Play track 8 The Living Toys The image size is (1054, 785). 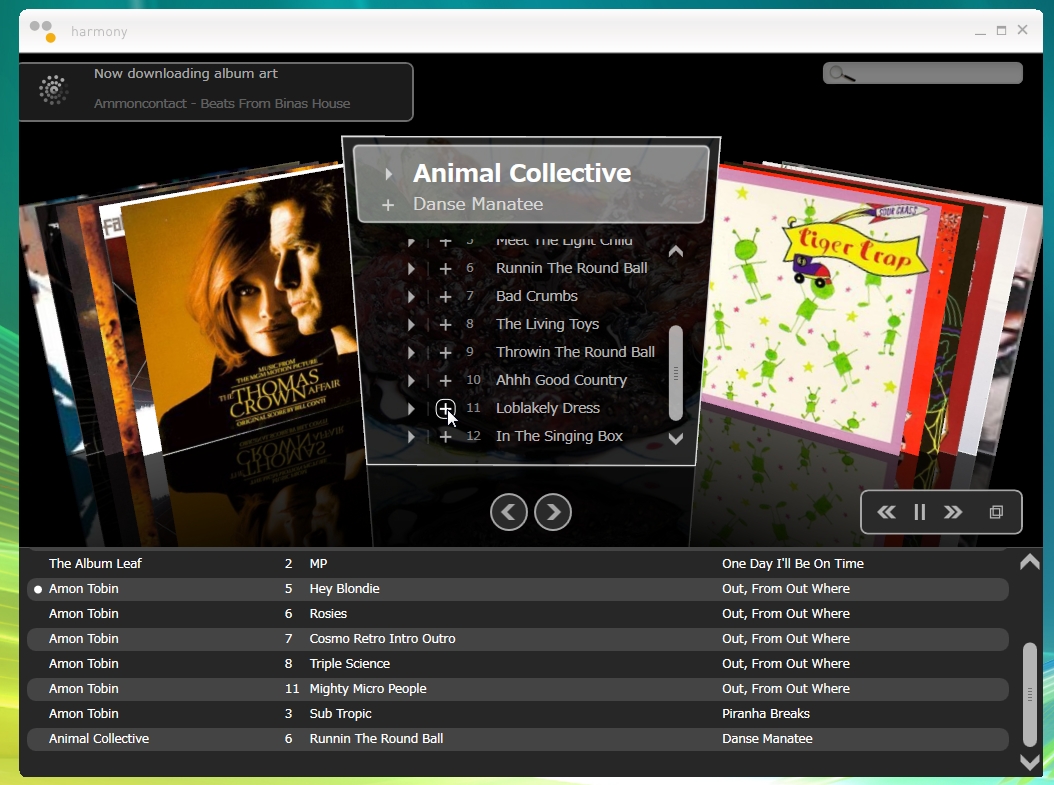coord(411,325)
